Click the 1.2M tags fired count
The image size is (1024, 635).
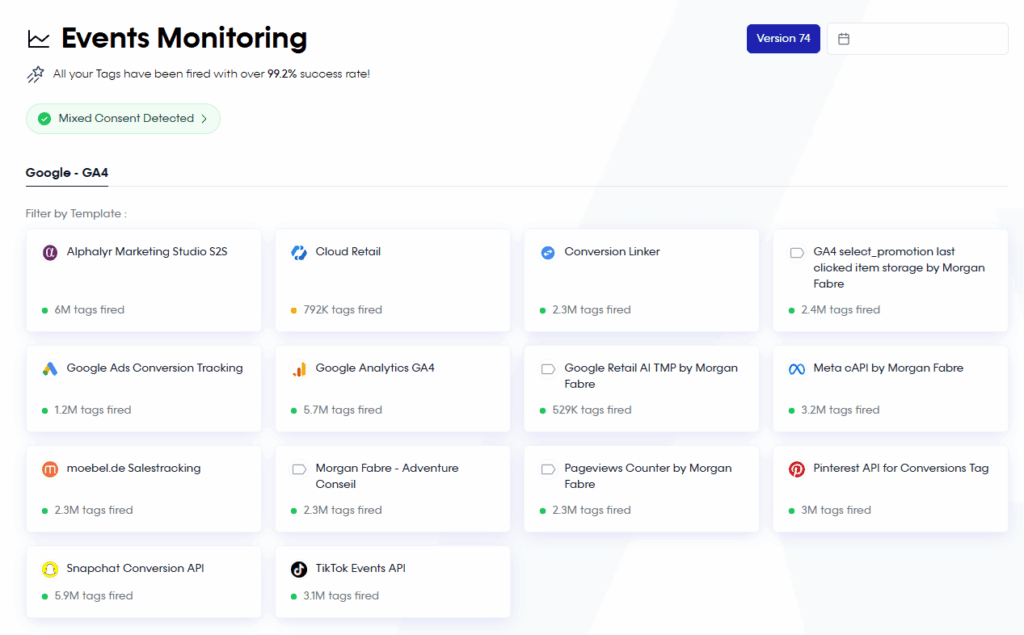93,410
